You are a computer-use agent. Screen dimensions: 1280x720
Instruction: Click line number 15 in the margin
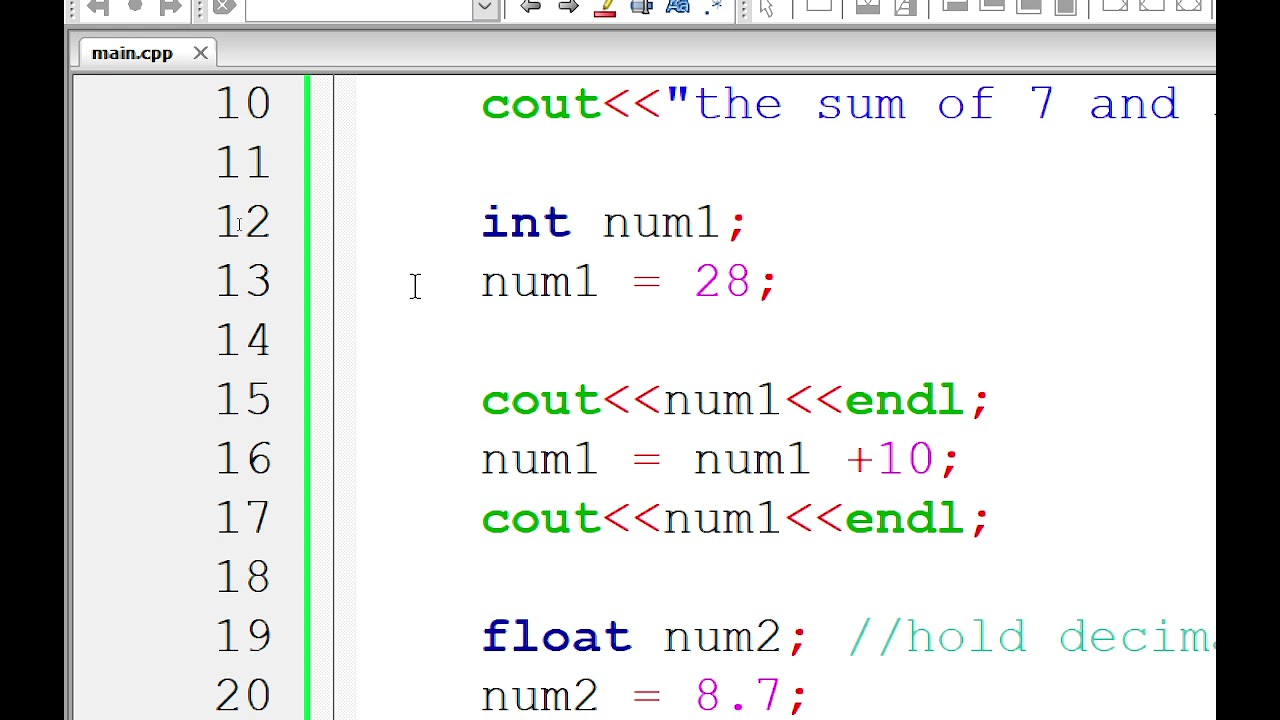243,400
